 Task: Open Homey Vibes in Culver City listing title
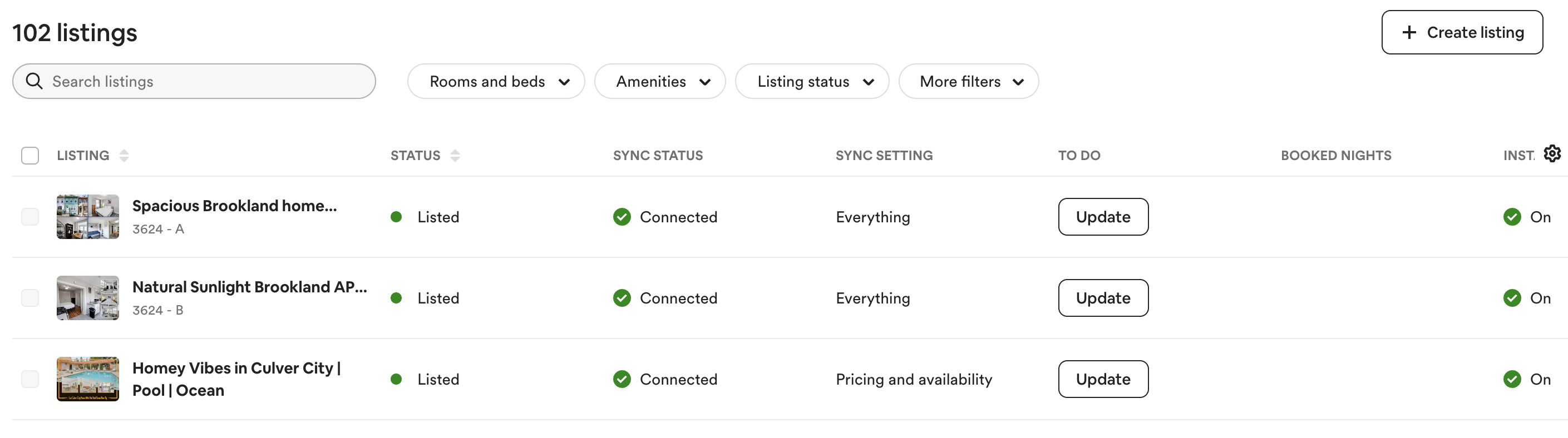(x=236, y=379)
